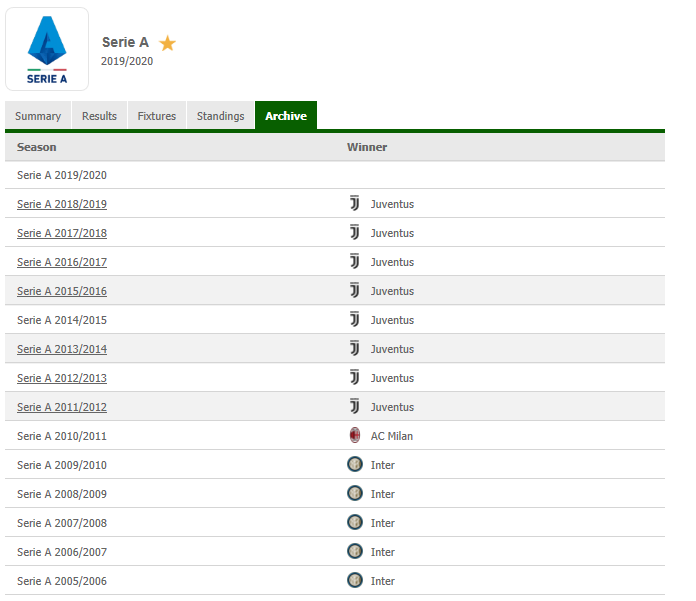Click the Winner column header

pyautogui.click(x=367, y=147)
